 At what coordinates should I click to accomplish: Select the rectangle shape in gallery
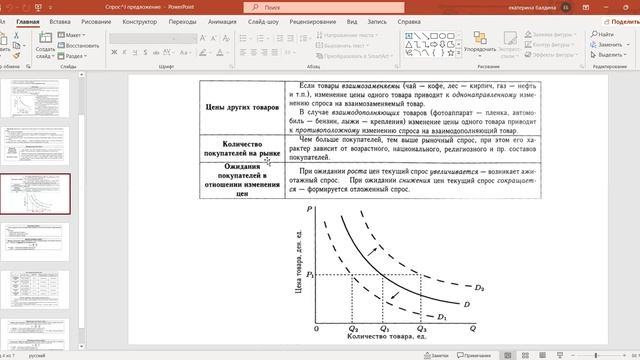point(434,36)
